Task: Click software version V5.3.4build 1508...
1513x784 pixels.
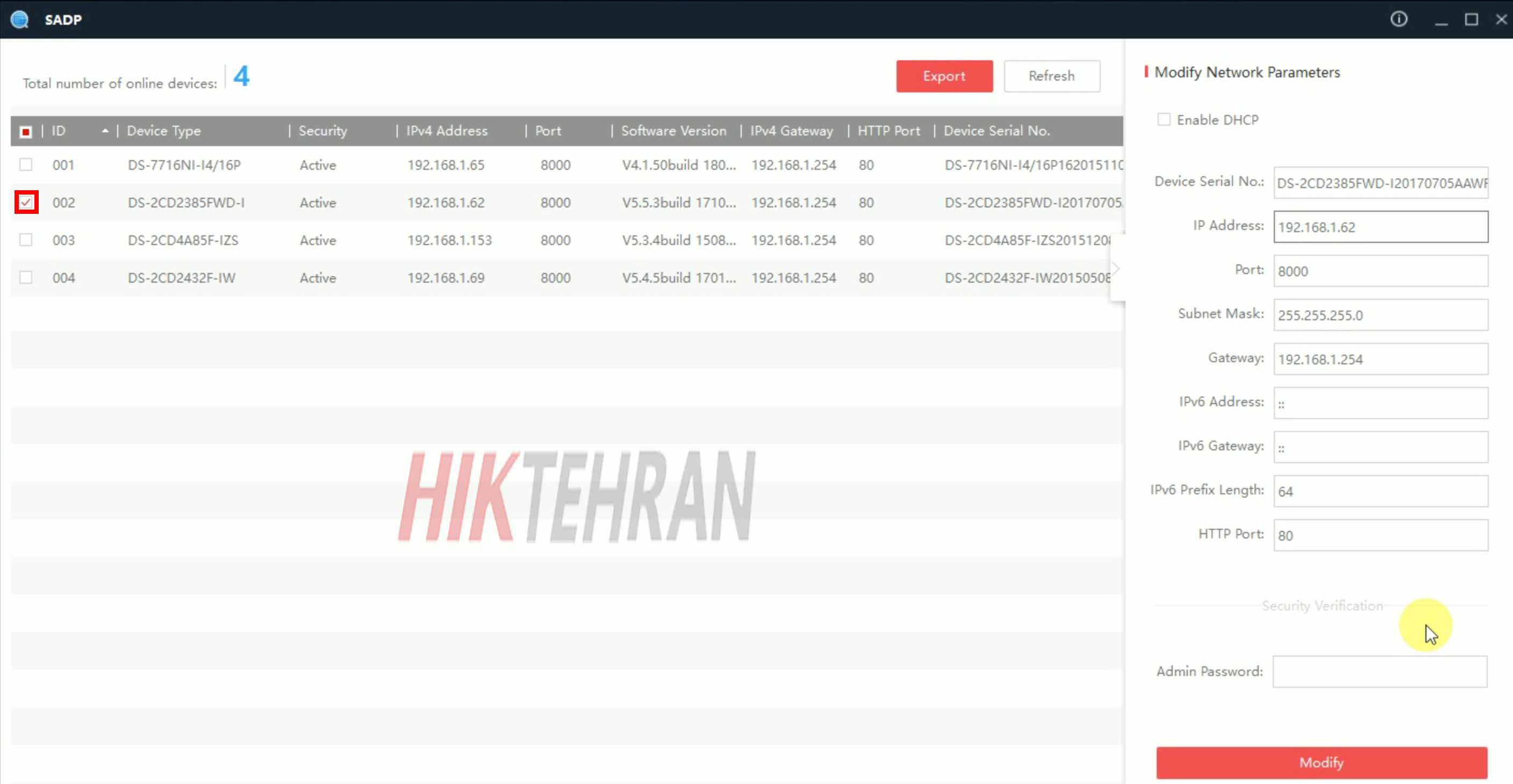Action: pyautogui.click(x=679, y=240)
